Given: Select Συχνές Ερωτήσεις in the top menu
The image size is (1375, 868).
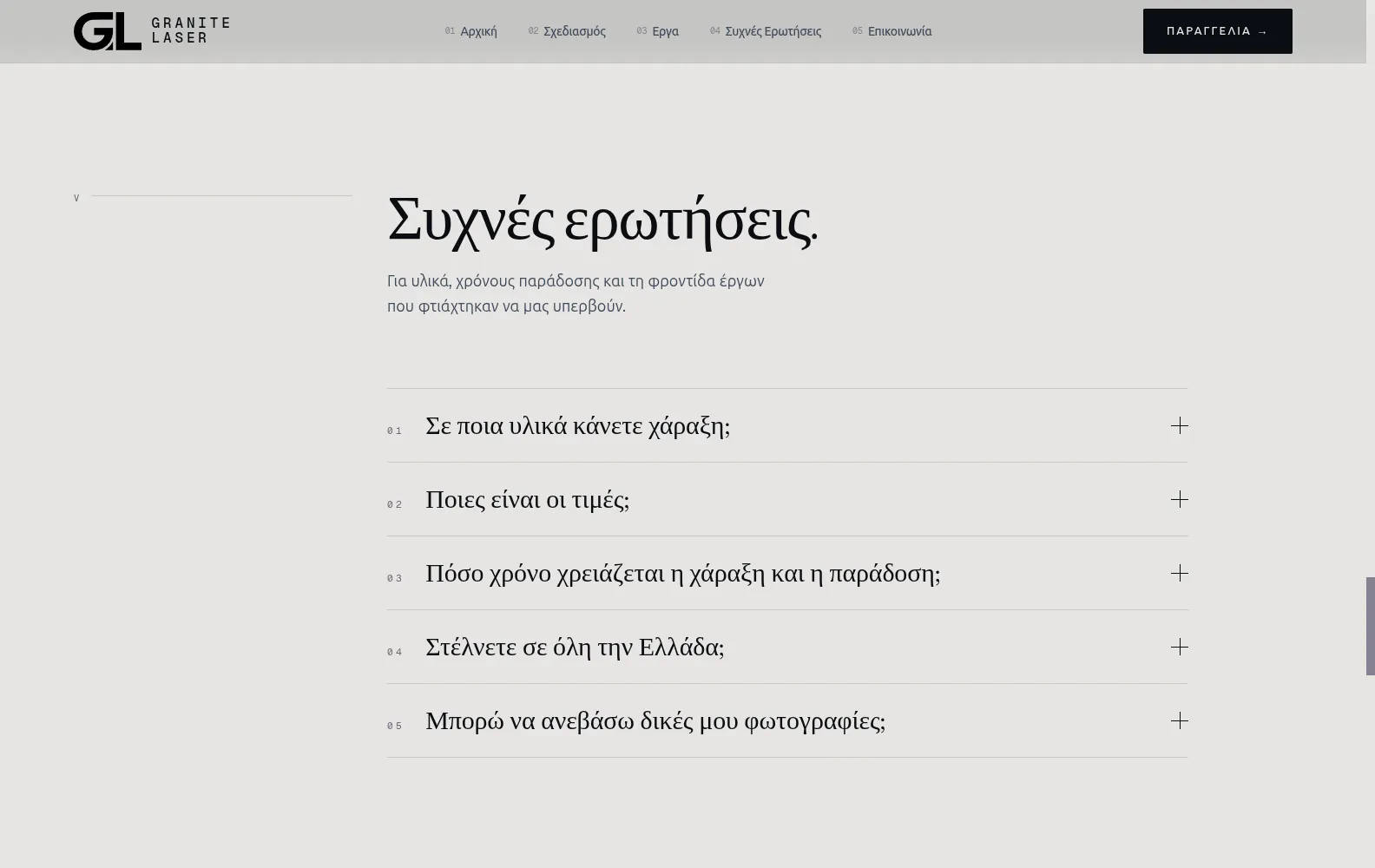Looking at the screenshot, I should (766, 31).
